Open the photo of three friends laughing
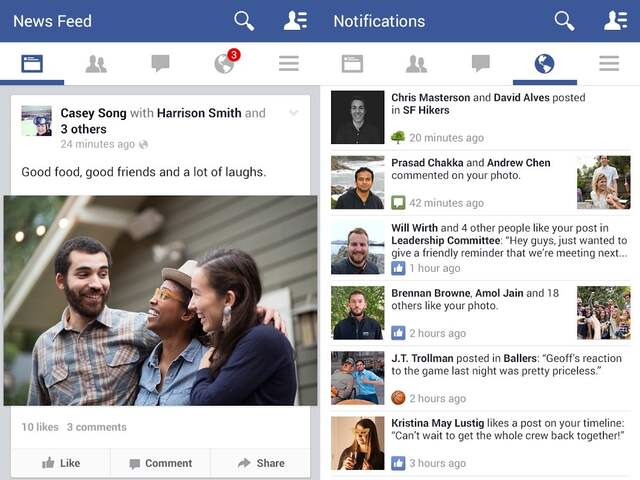This screenshot has width=640, height=480. tap(160, 301)
